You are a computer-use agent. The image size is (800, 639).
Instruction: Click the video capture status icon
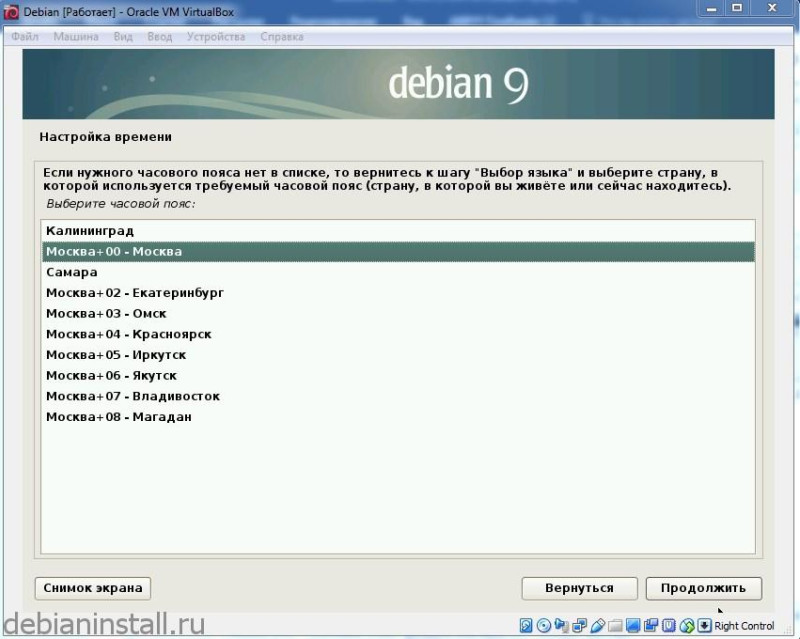(651, 625)
